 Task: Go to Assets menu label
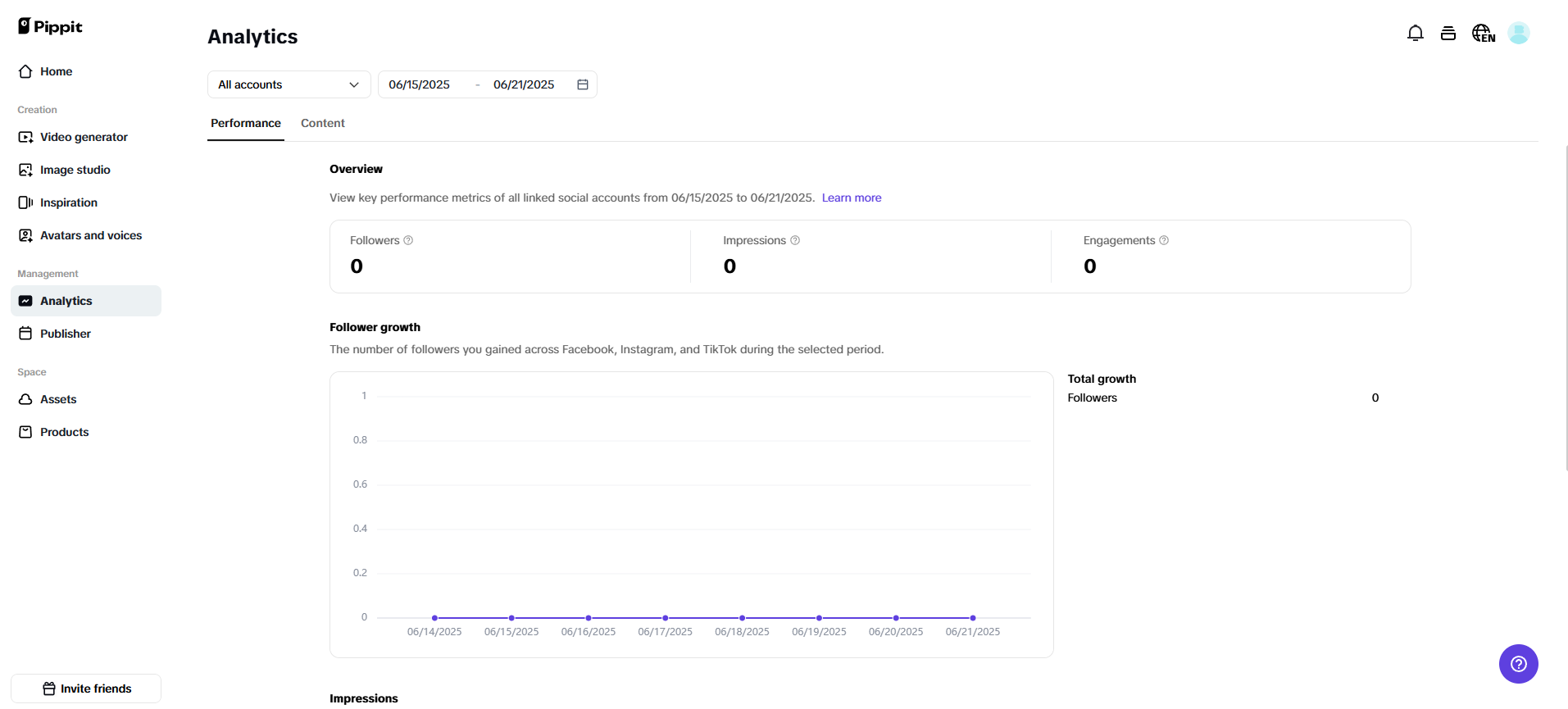(58, 399)
